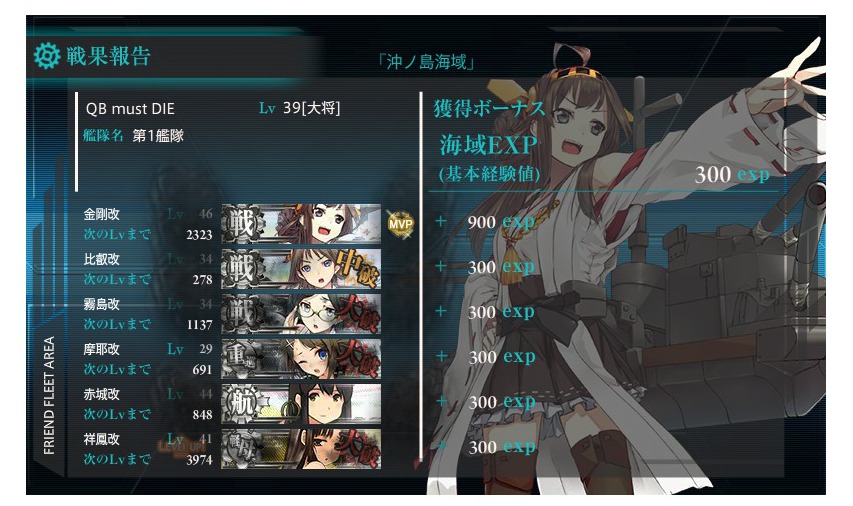This screenshot has width=853, height=506.
Task: Select the 霧島改 ship banner
Action: pyautogui.click(x=301, y=314)
